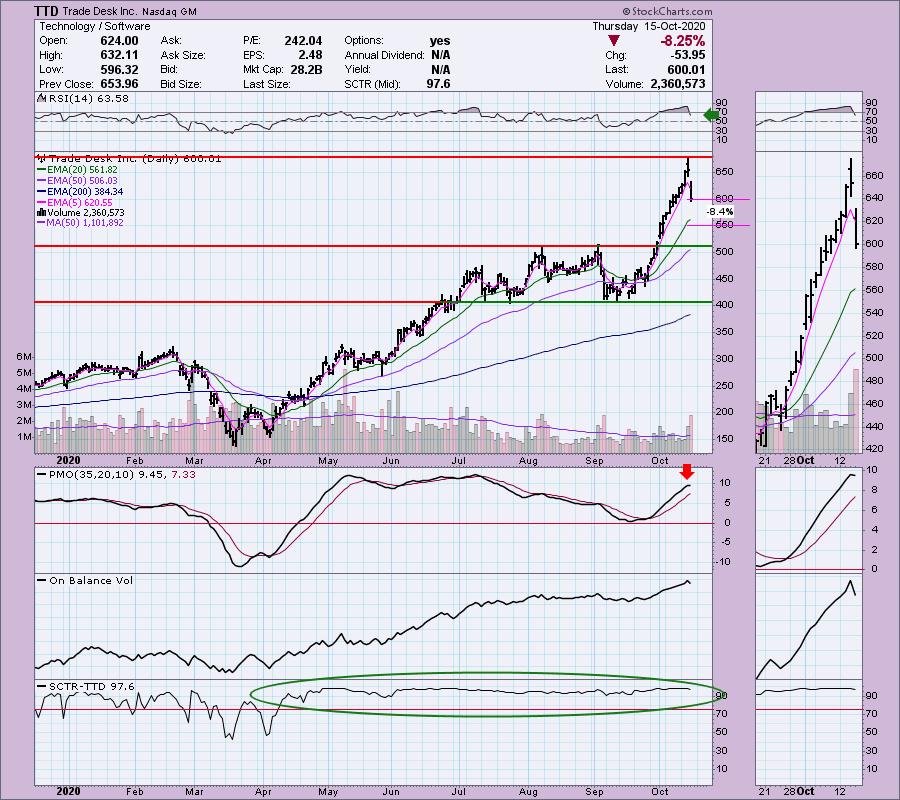Click the header Volume value 2,360,573

click(x=678, y=84)
